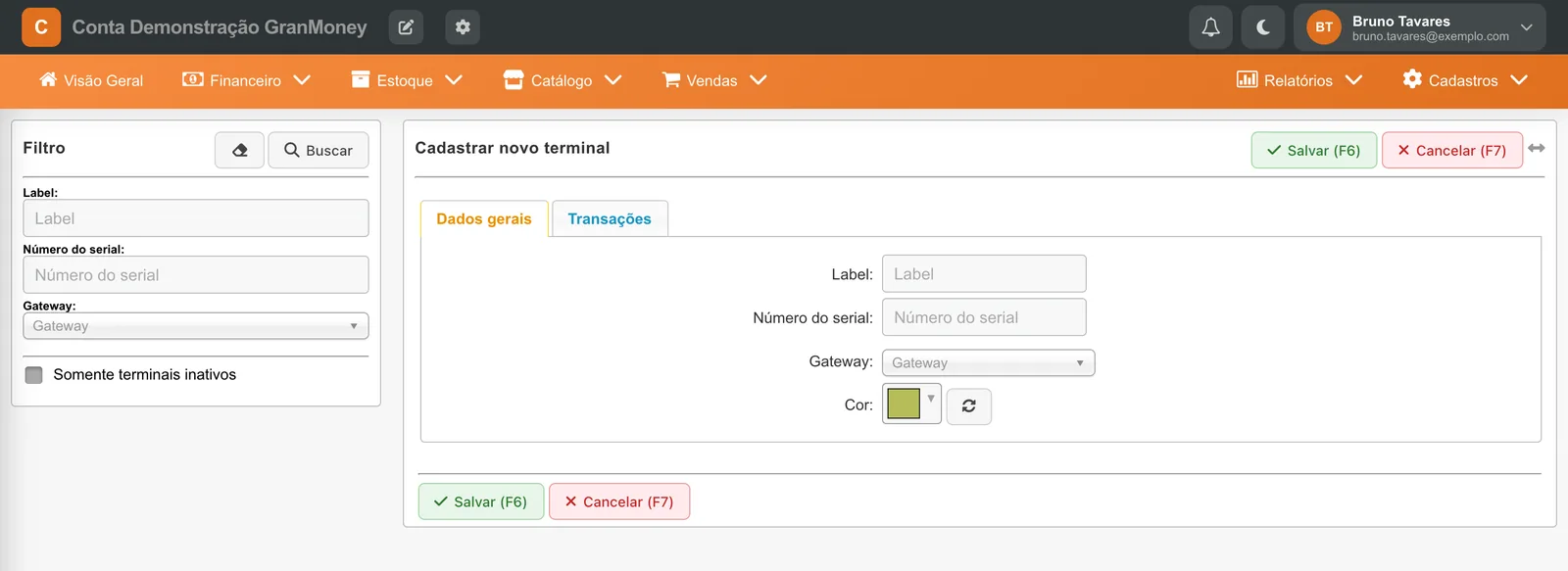Viewport: 1568px width, 571px height.
Task: Expand the Financeiro chevron arrow
Action: [302, 80]
